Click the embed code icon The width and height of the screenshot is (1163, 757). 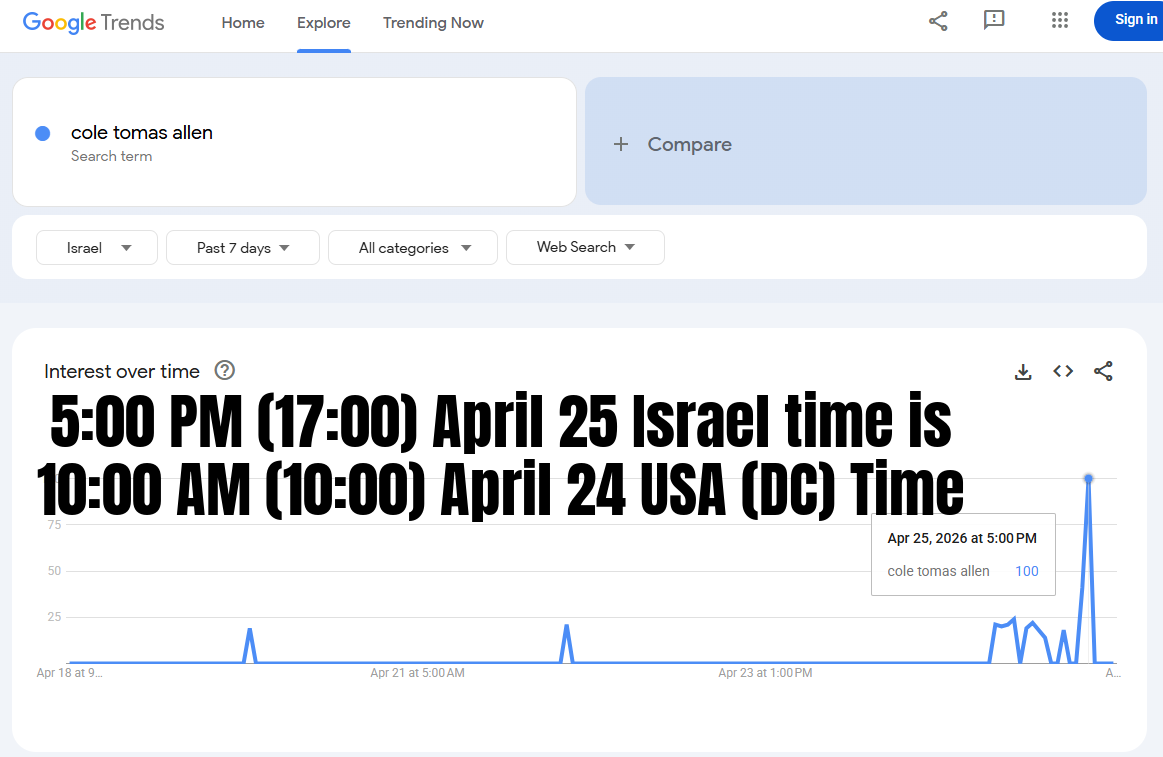coord(1063,371)
